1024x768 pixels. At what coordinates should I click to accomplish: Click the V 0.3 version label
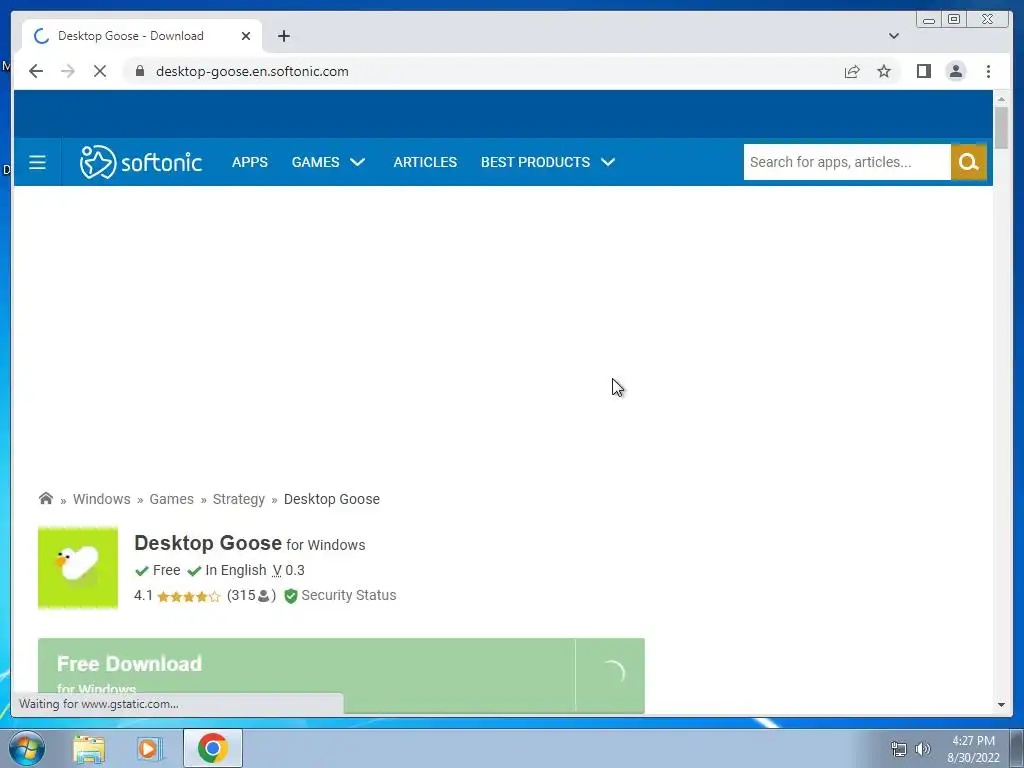tap(289, 570)
